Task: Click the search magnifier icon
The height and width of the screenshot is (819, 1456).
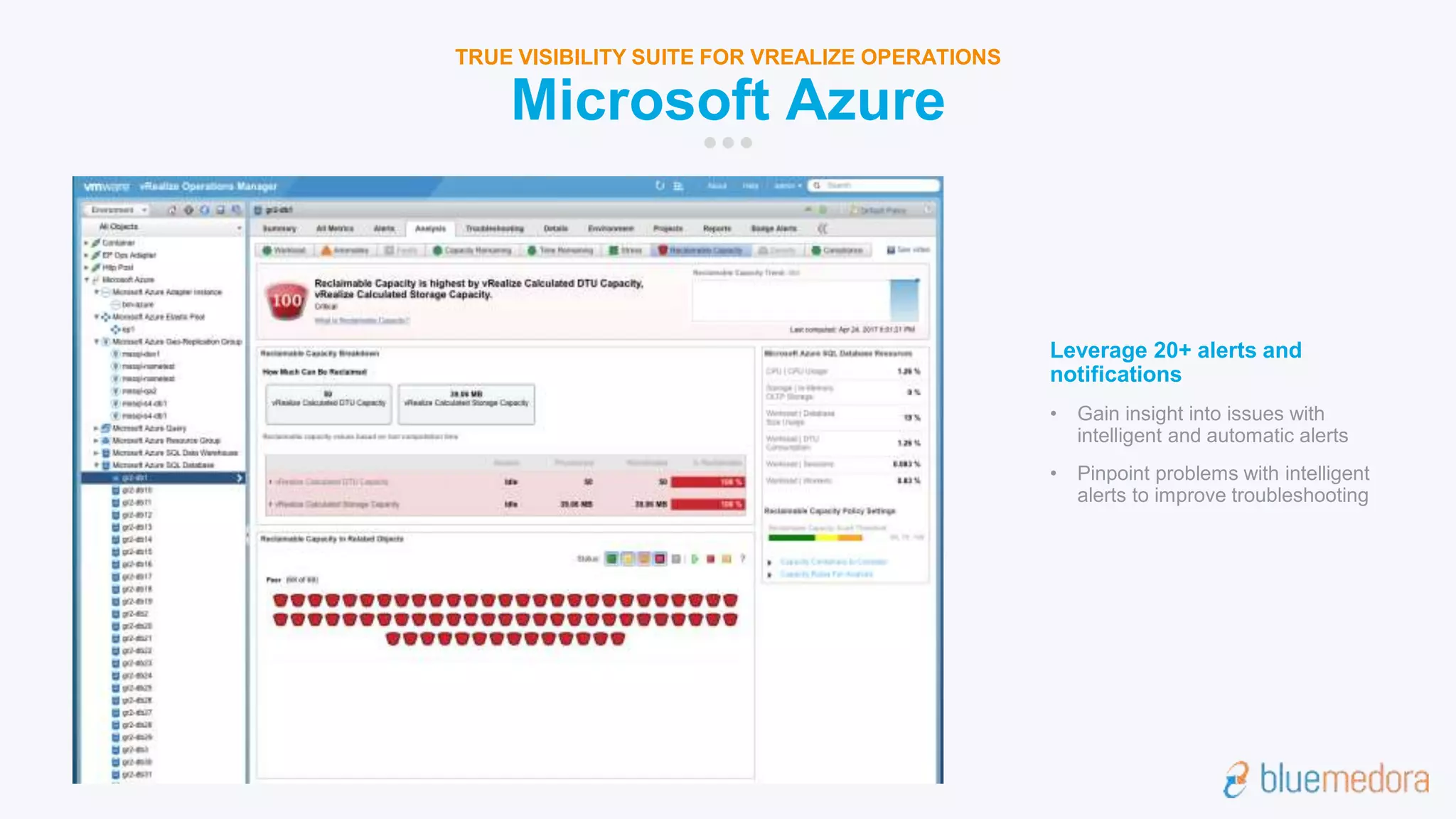Action: pos(817,186)
